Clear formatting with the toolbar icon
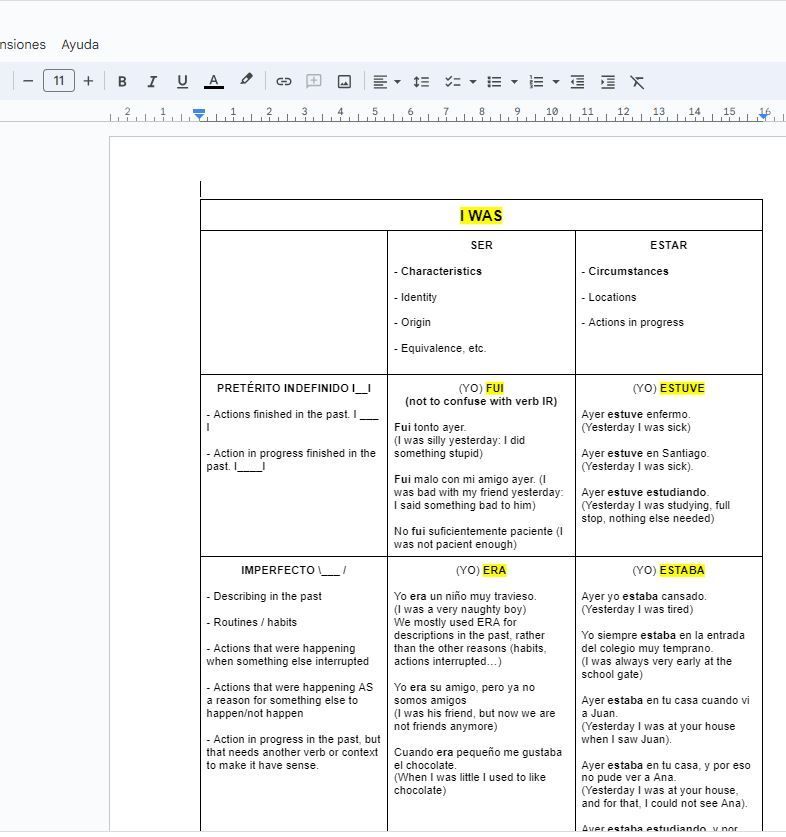This screenshot has height=837, width=786. click(637, 81)
